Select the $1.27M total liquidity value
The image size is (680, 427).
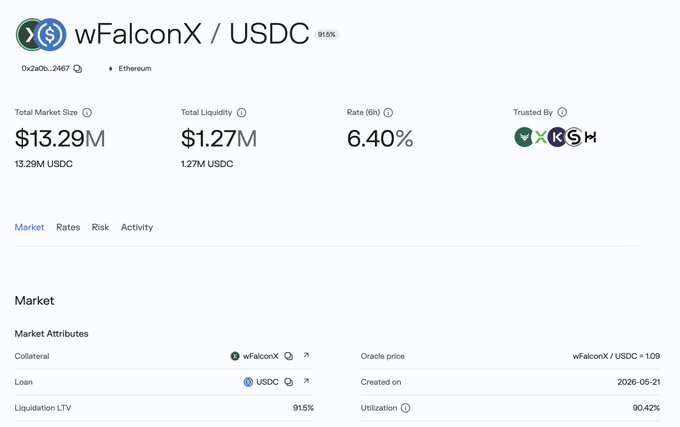219,139
